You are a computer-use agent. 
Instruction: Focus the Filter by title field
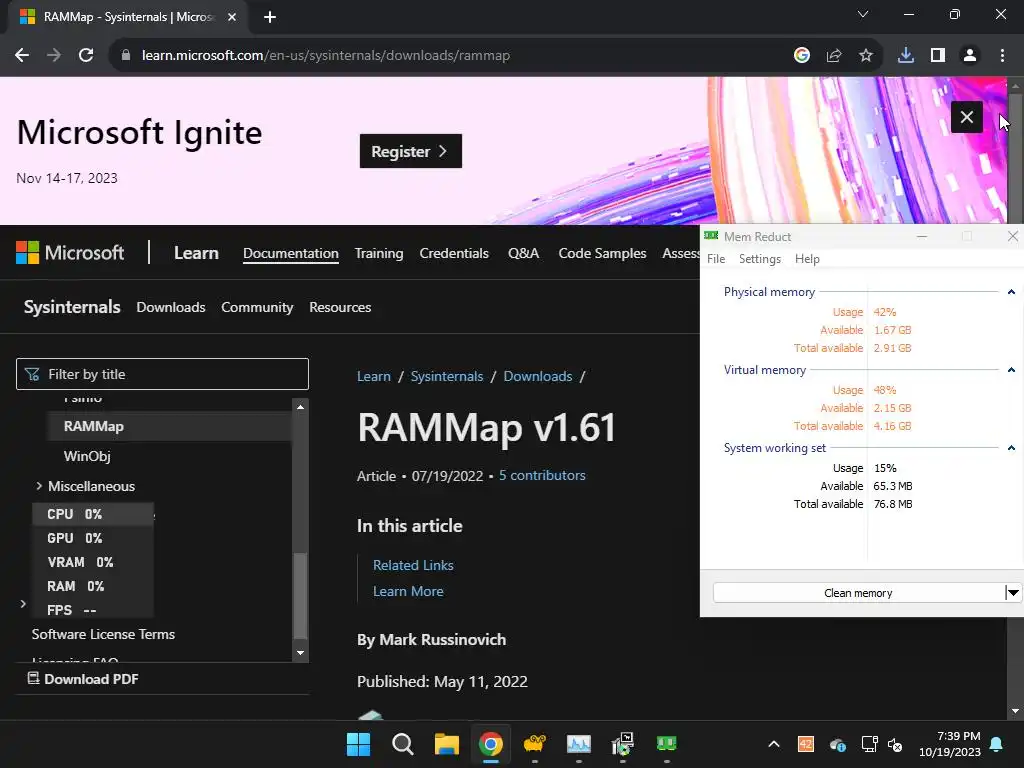(162, 374)
